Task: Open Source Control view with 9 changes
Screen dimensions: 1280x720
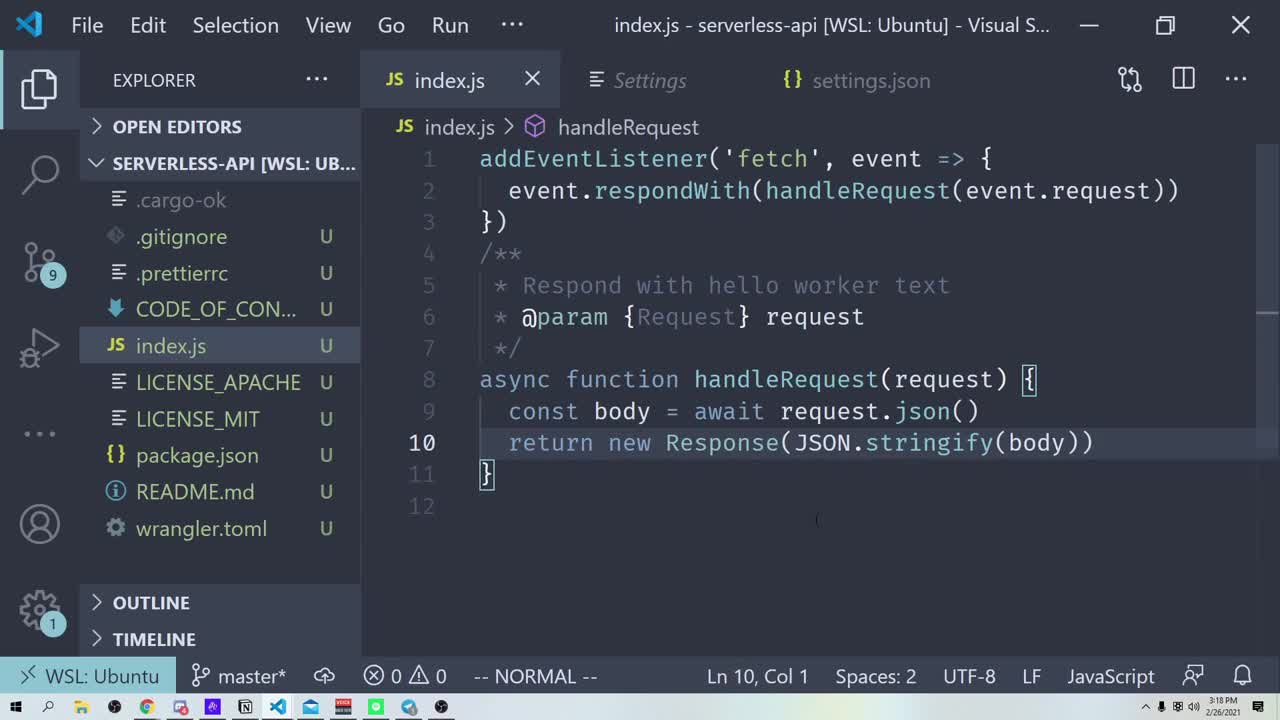Action: tap(40, 262)
